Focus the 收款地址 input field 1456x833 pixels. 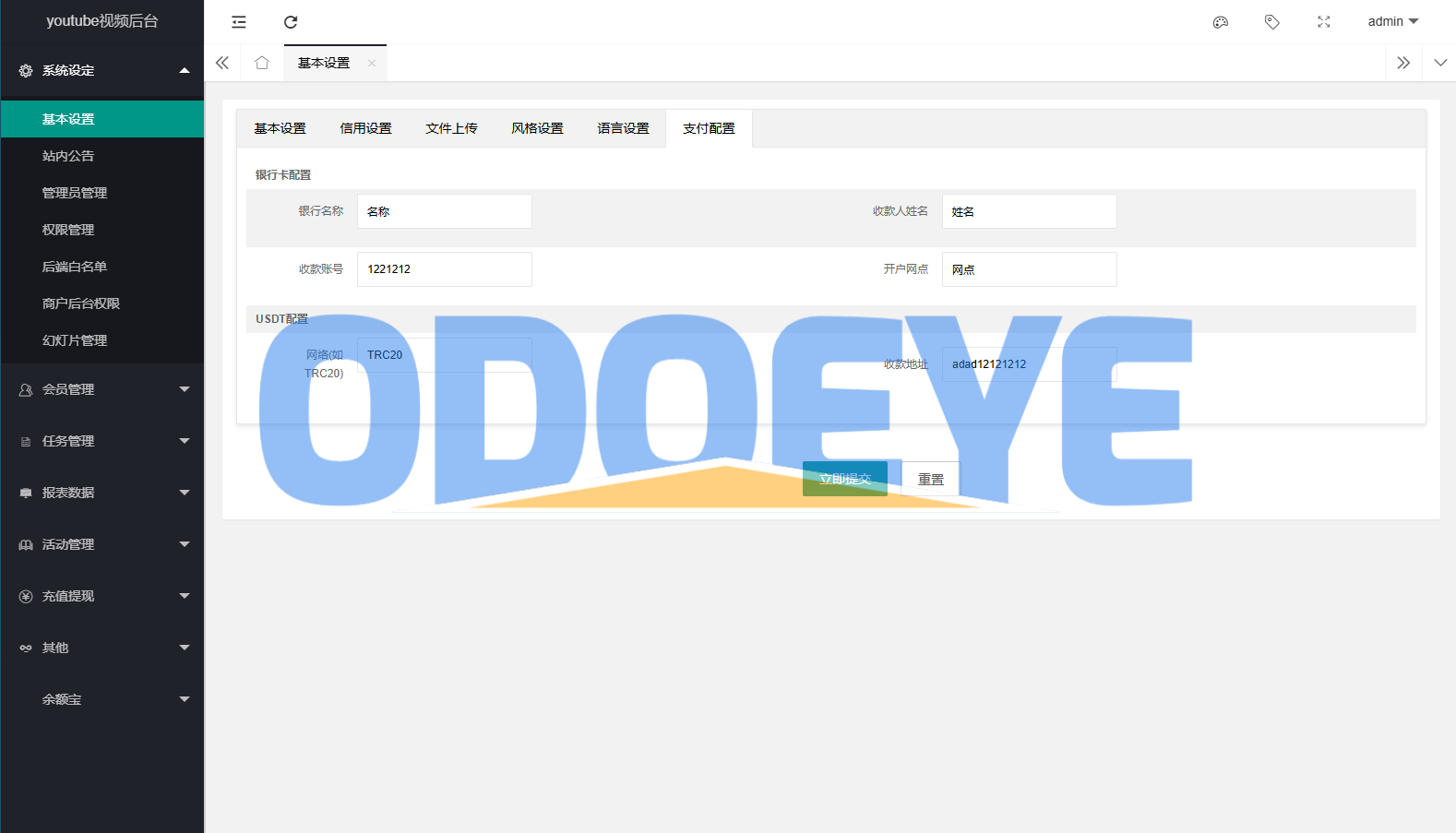[1030, 364]
